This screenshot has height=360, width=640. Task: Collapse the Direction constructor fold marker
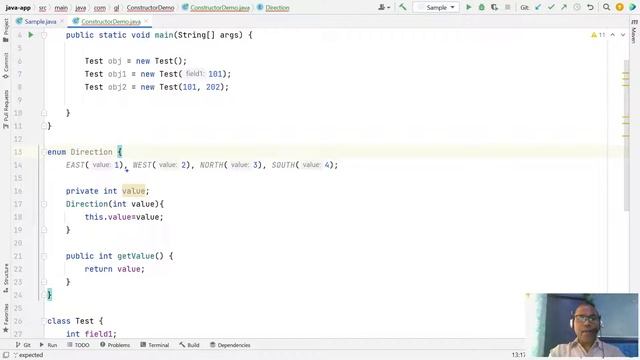[44, 204]
